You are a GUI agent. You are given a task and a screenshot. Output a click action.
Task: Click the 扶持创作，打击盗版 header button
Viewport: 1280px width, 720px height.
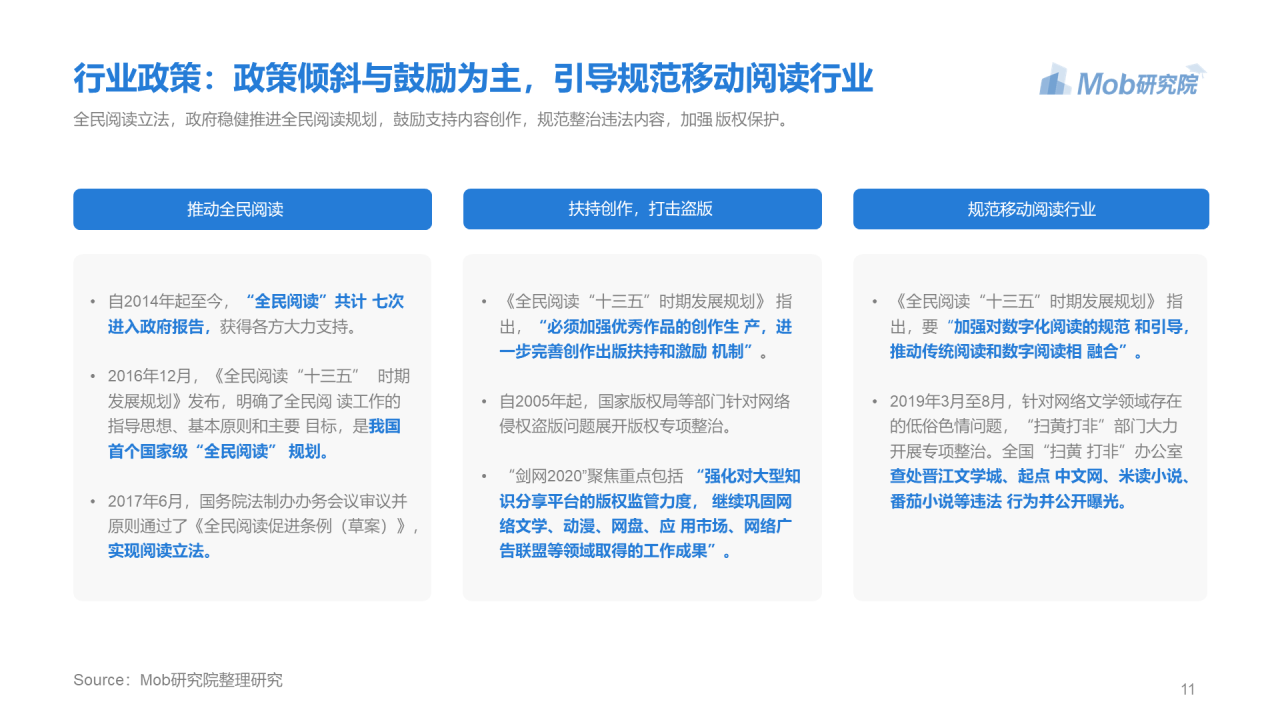pyautogui.click(x=642, y=209)
